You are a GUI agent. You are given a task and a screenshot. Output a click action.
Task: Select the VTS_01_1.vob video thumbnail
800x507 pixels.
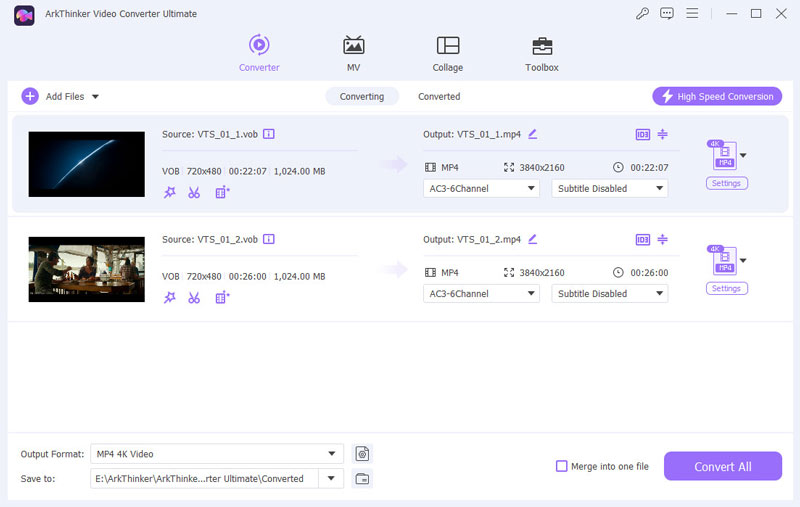coord(87,164)
